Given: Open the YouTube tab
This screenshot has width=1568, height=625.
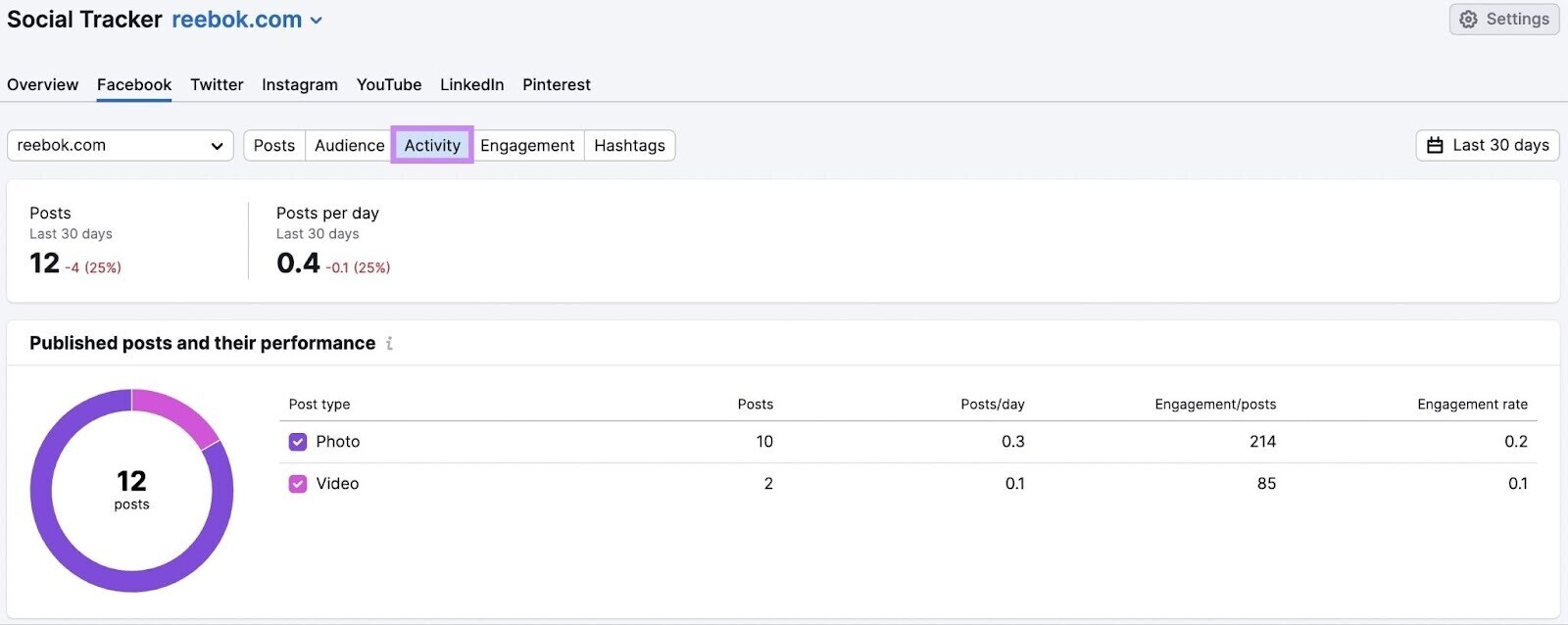Looking at the screenshot, I should click(x=389, y=84).
